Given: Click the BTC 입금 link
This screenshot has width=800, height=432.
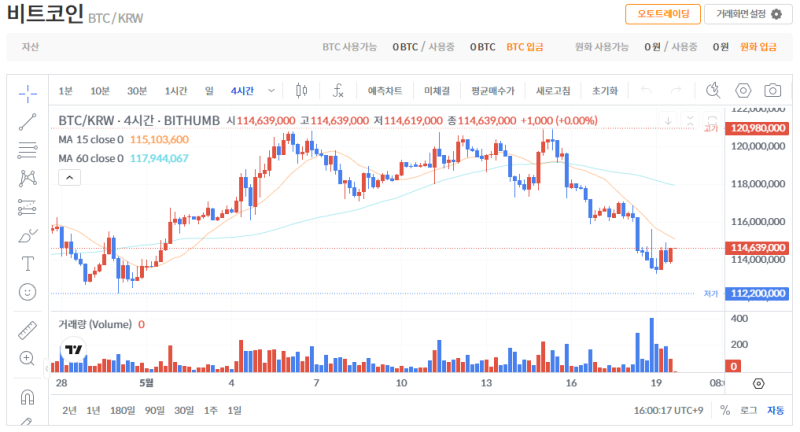Looking at the screenshot, I should [524, 47].
